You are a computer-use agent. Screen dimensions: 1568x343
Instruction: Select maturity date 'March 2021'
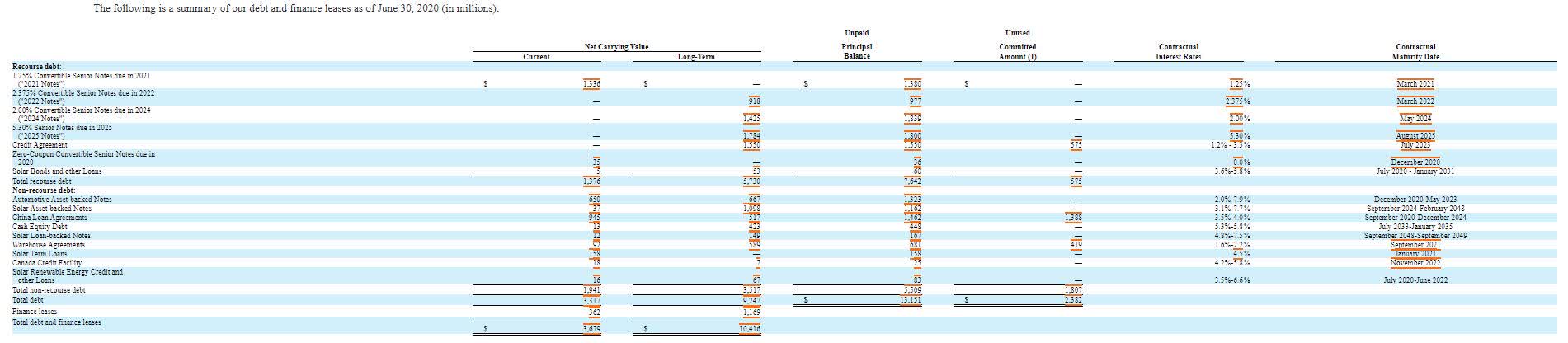click(x=1415, y=84)
